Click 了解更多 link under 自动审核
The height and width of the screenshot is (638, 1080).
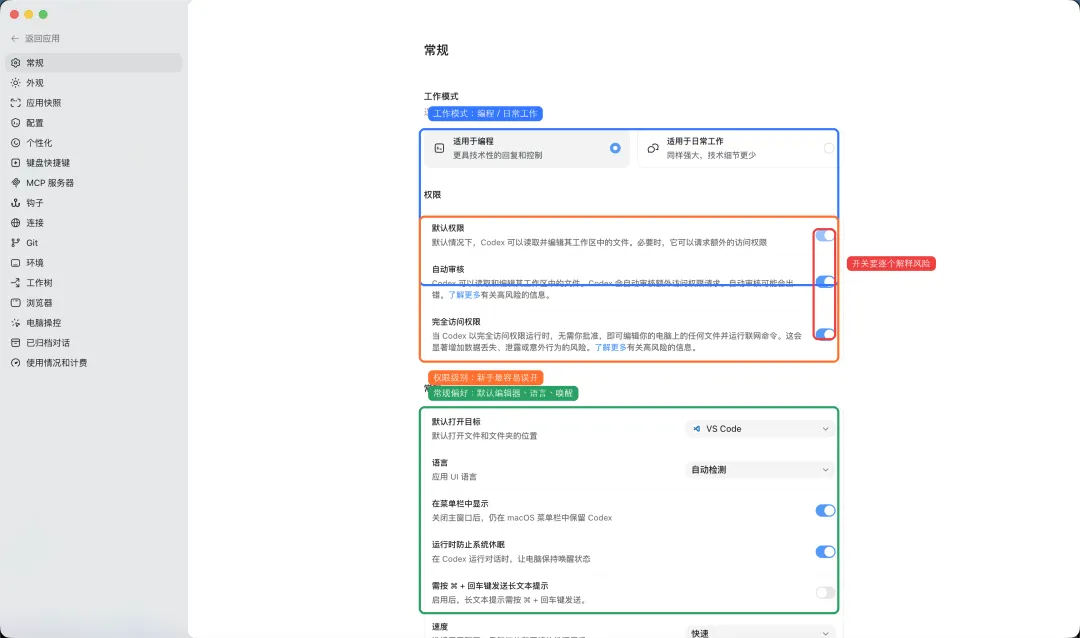[x=464, y=295]
